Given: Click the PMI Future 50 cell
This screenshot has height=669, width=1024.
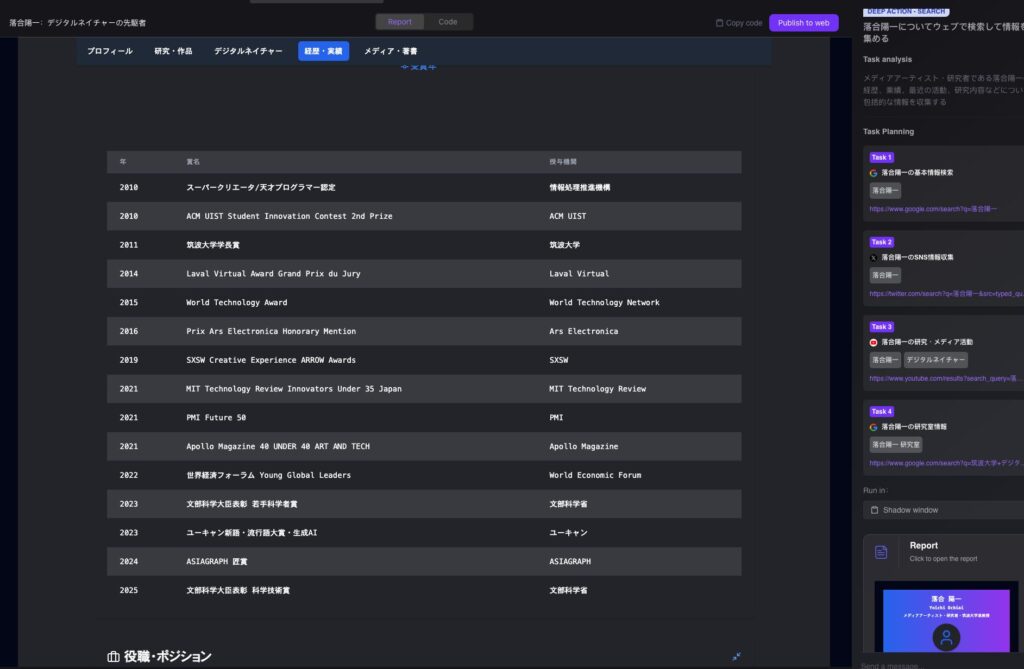Looking at the screenshot, I should (216, 417).
